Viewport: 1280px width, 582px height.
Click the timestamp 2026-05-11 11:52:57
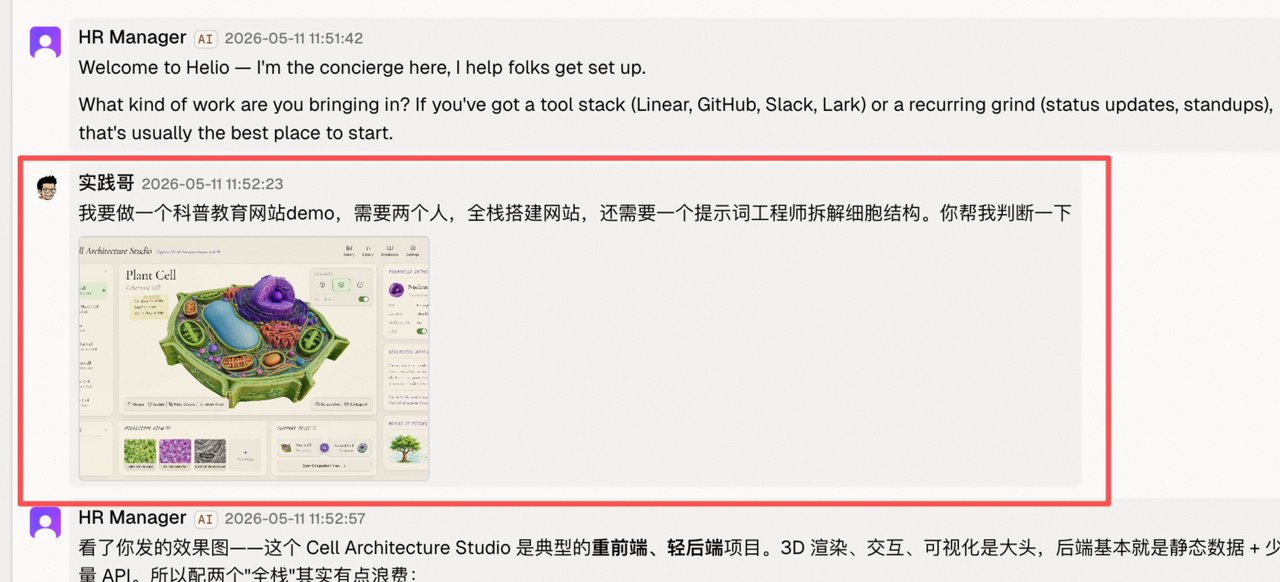point(295,519)
